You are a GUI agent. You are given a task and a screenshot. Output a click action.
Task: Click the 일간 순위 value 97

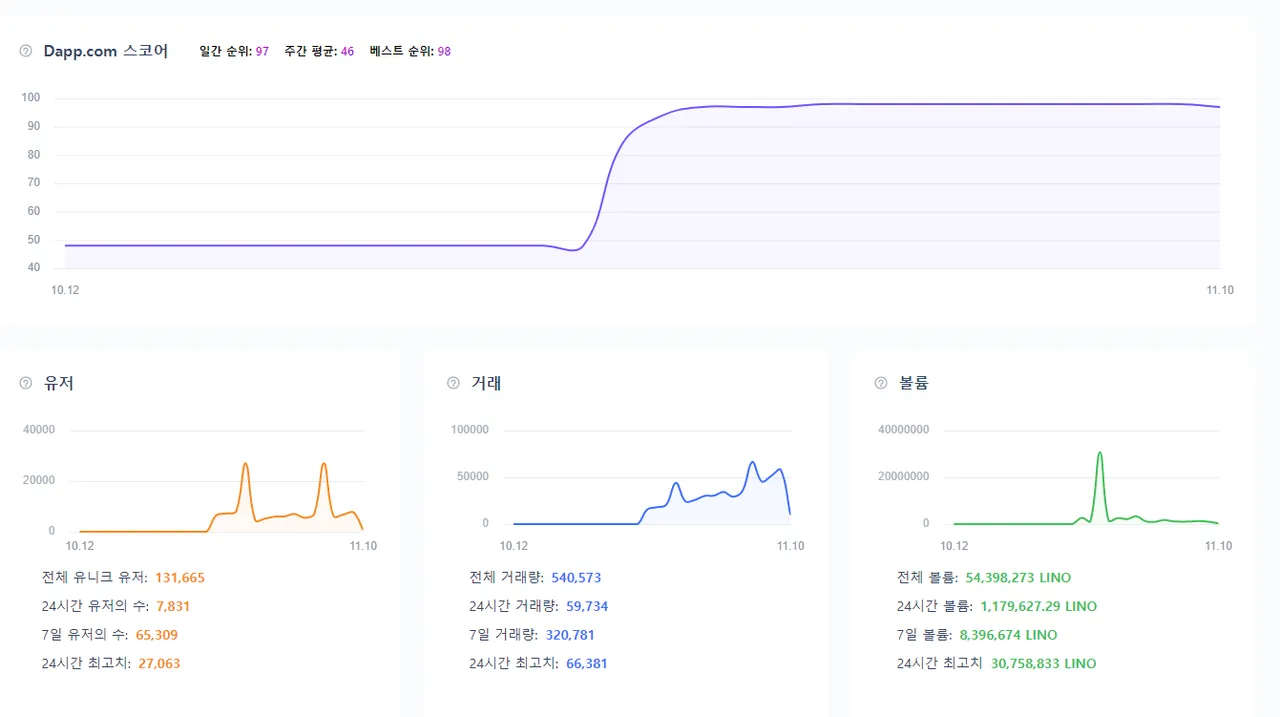(262, 51)
